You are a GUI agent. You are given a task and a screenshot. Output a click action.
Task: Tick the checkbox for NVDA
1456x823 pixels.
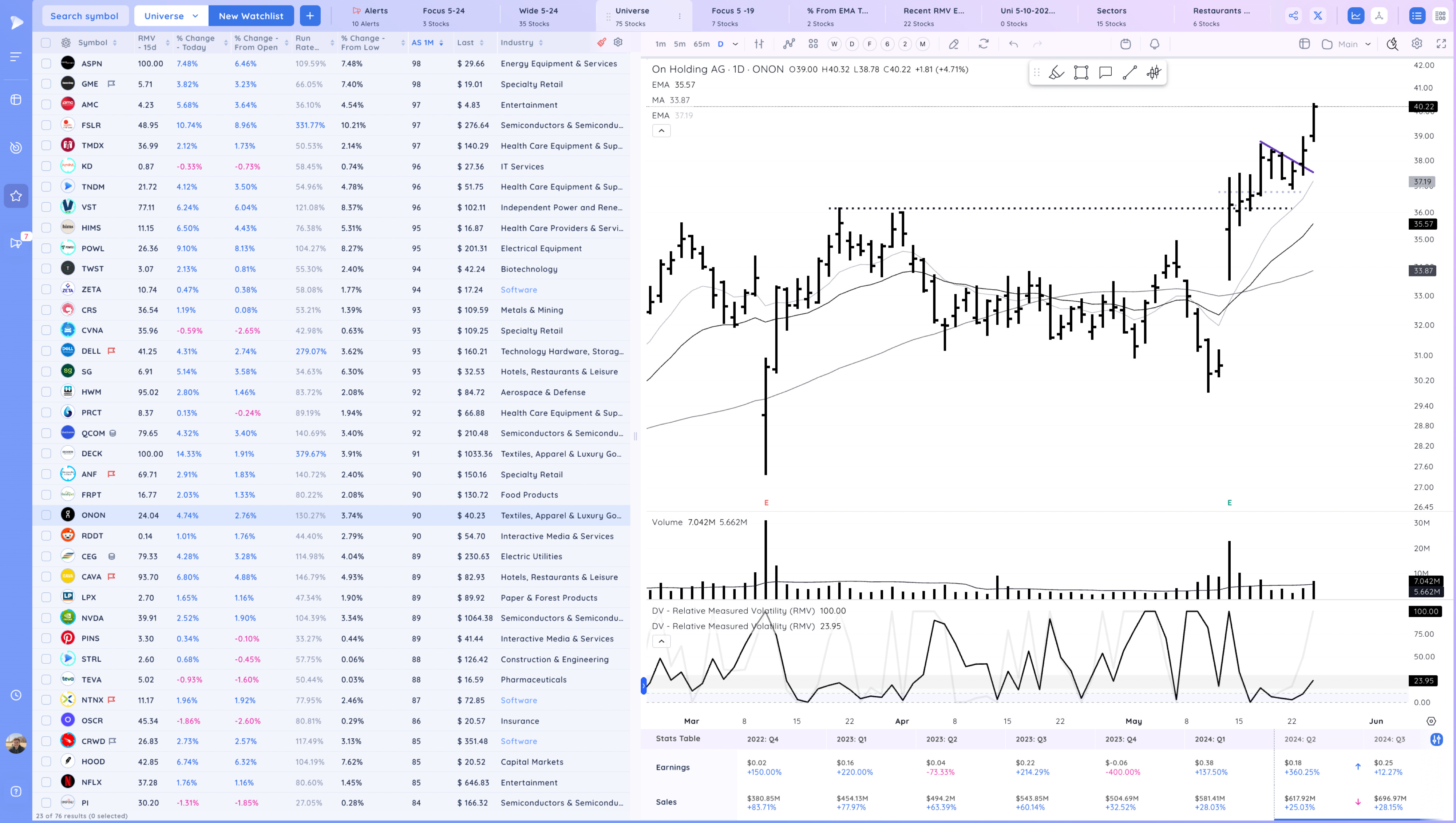tap(46, 618)
